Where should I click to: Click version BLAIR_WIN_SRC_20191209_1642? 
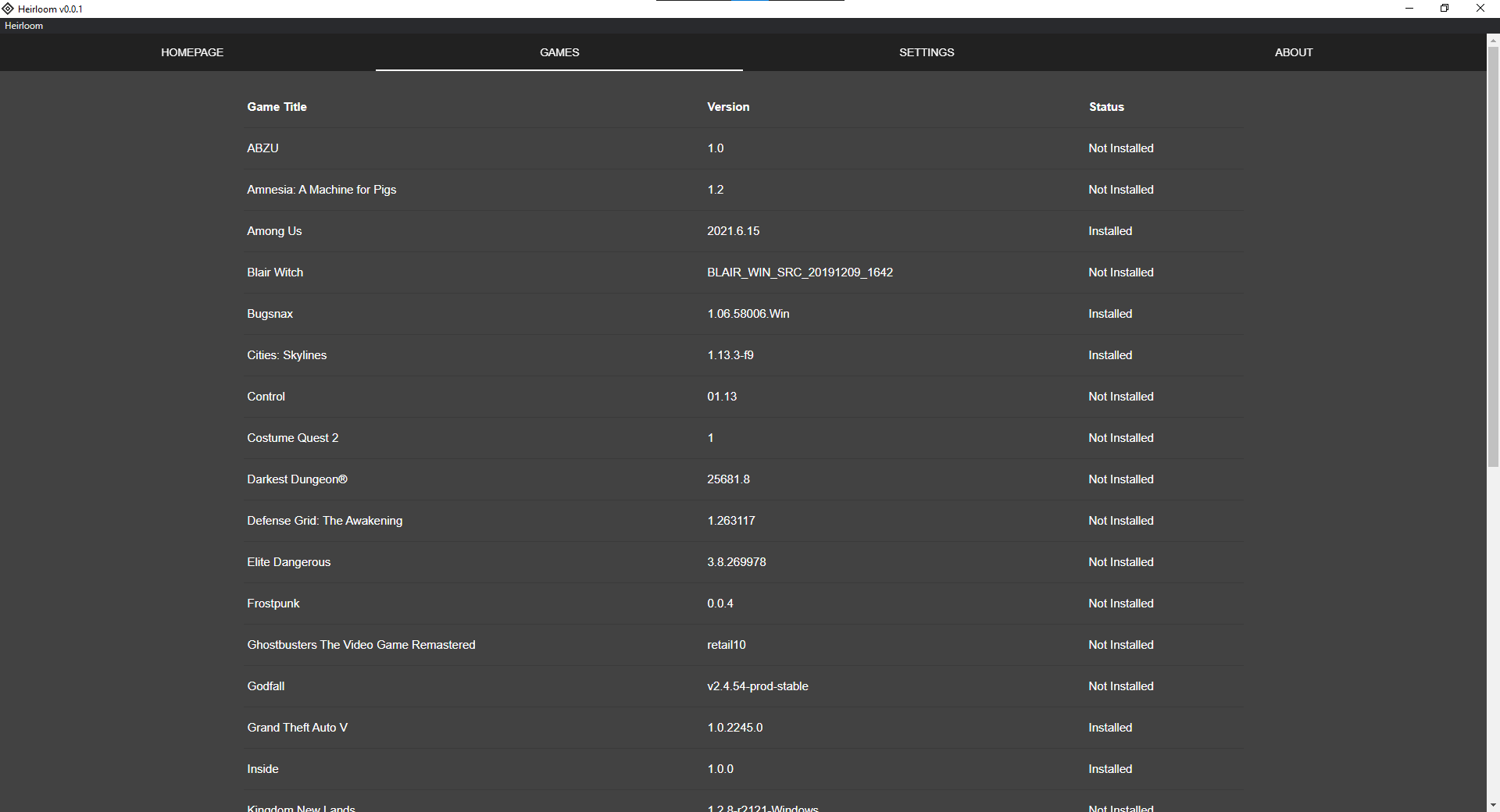tap(800, 272)
